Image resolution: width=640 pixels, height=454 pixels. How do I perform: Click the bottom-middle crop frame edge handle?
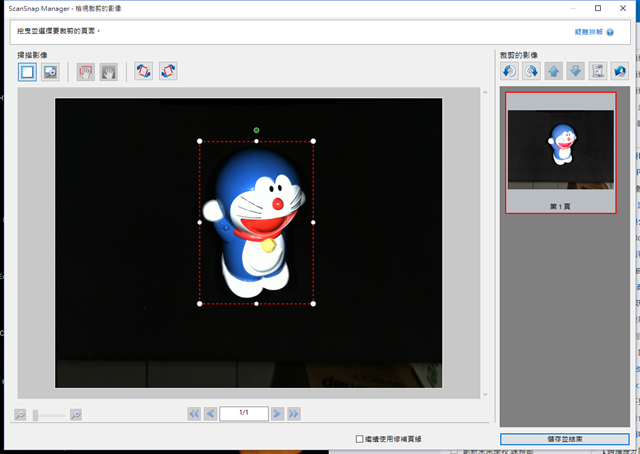pos(256,304)
